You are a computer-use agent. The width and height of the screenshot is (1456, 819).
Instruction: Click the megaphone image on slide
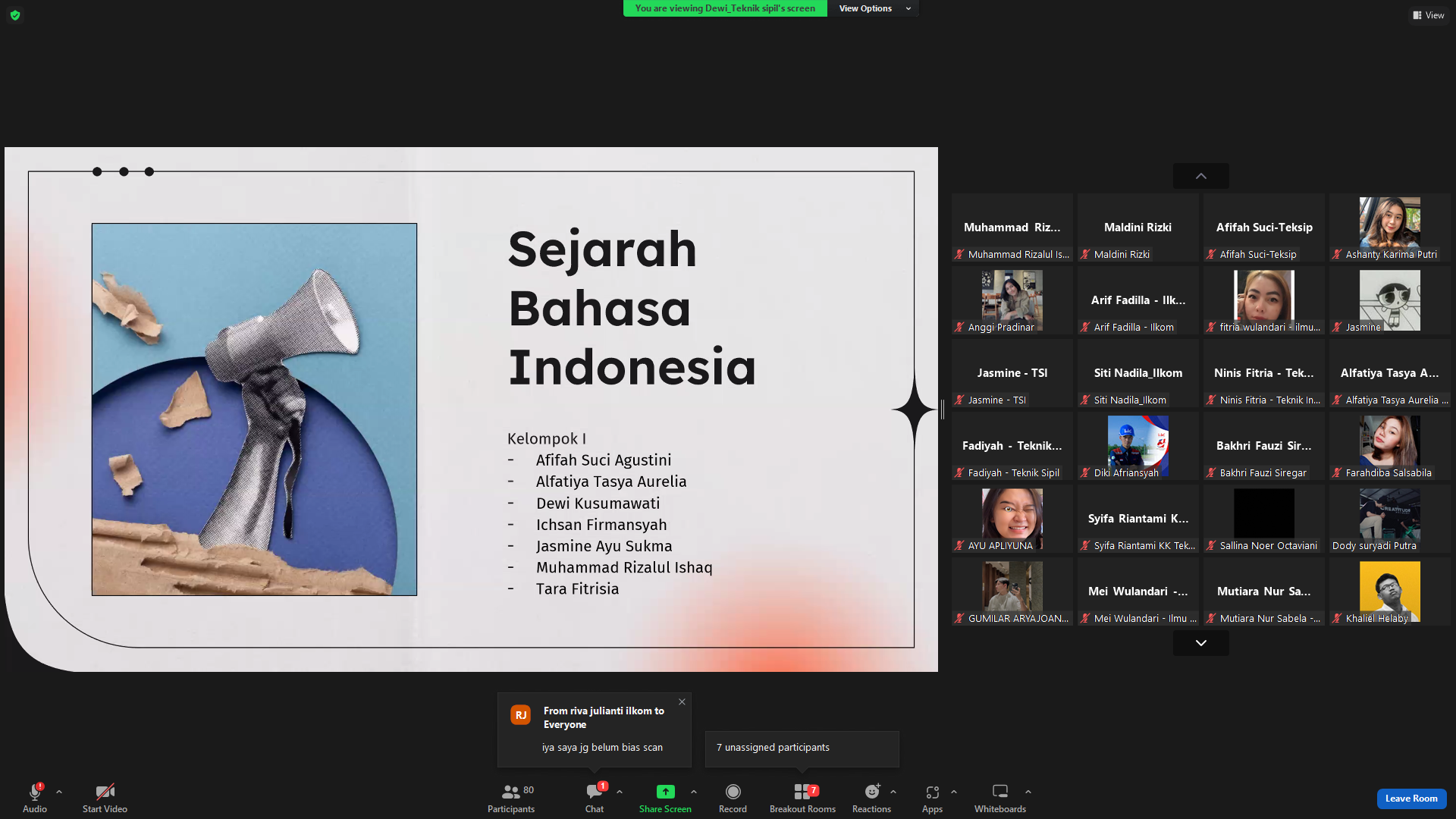254,409
